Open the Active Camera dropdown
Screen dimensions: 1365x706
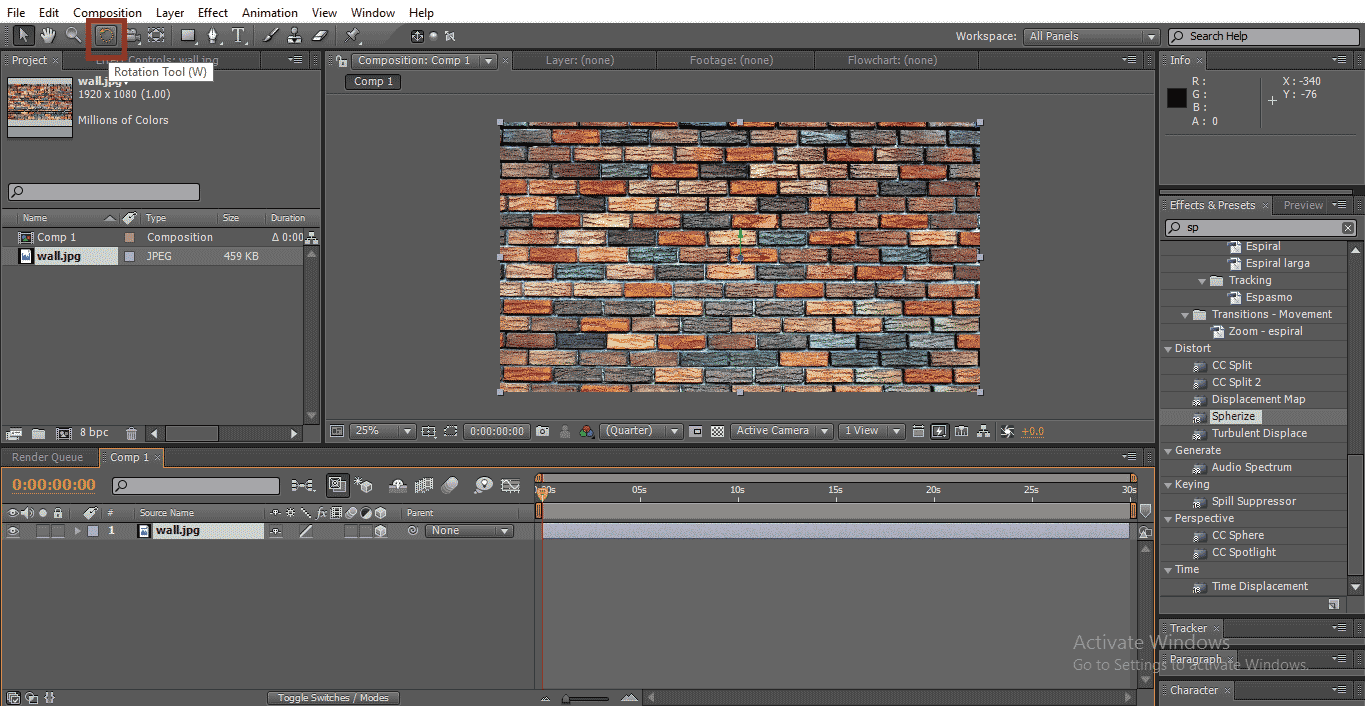pos(782,431)
